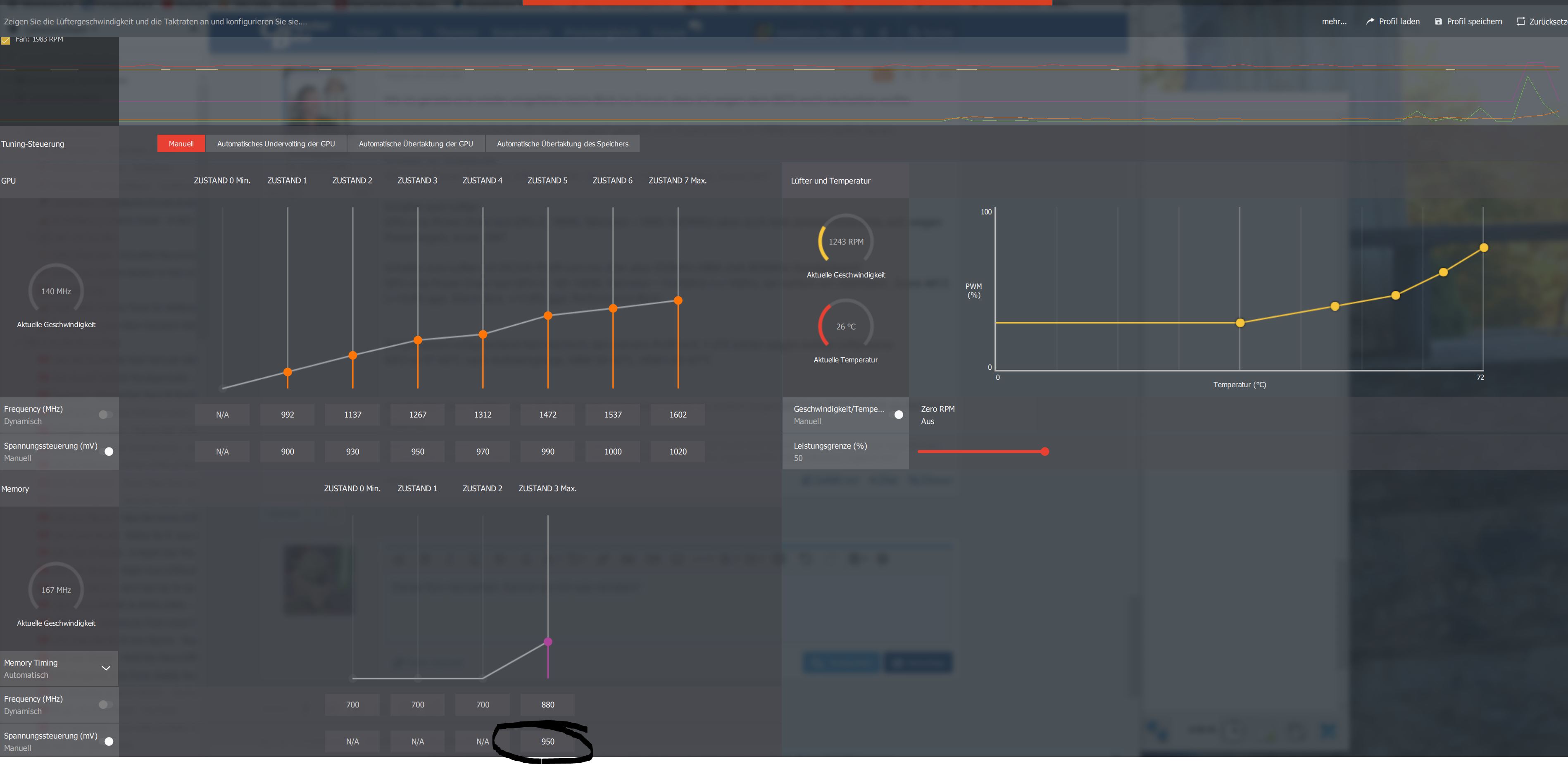This screenshot has height=764, width=1568.
Task: Expand the Memory Timing dropdown
Action: click(106, 668)
